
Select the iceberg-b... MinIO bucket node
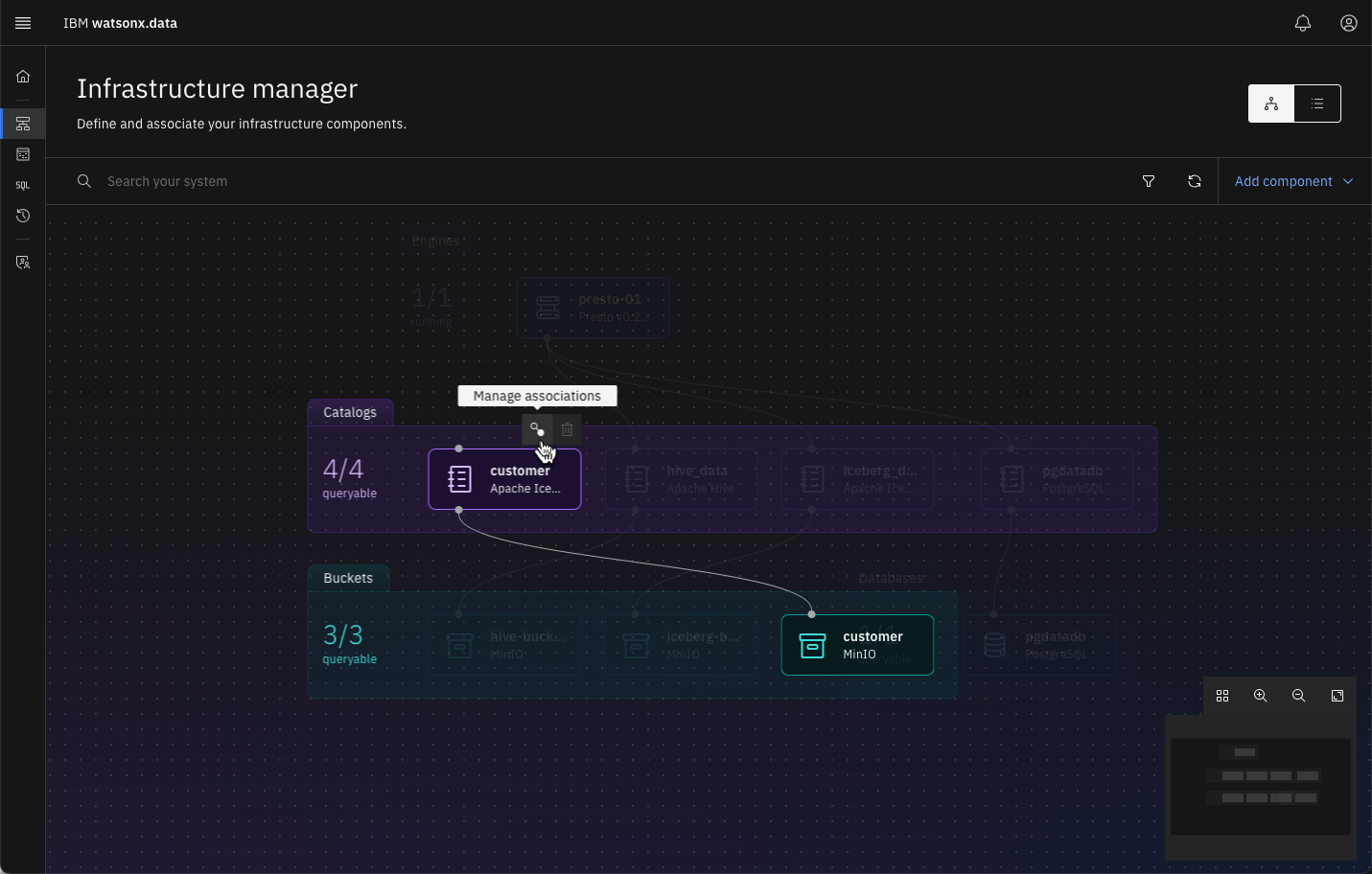[681, 645]
